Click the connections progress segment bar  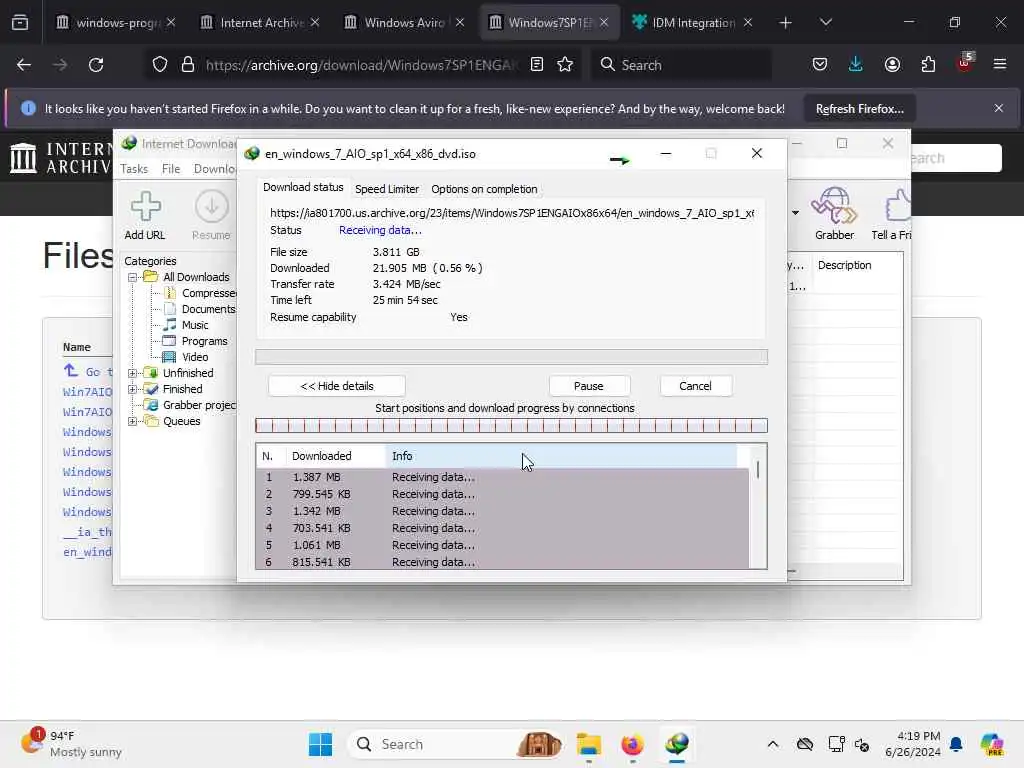point(511,426)
